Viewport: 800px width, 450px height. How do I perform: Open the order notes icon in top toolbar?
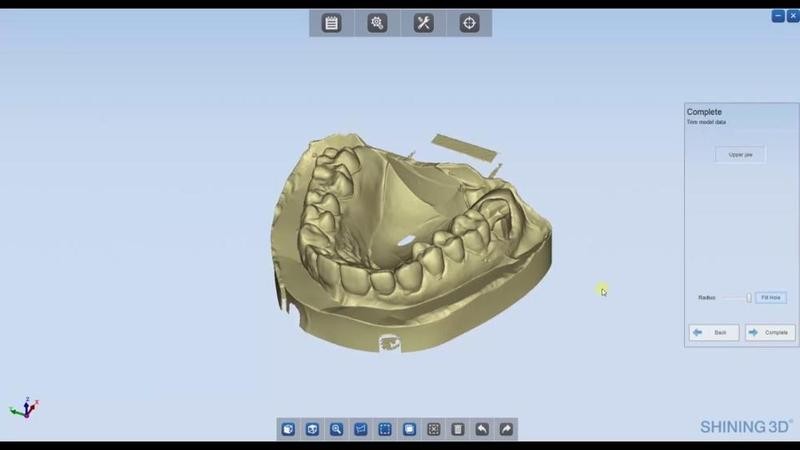(332, 23)
